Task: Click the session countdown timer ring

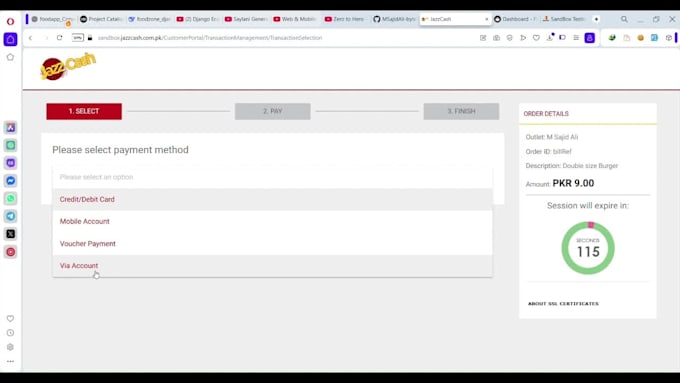Action: [588, 248]
